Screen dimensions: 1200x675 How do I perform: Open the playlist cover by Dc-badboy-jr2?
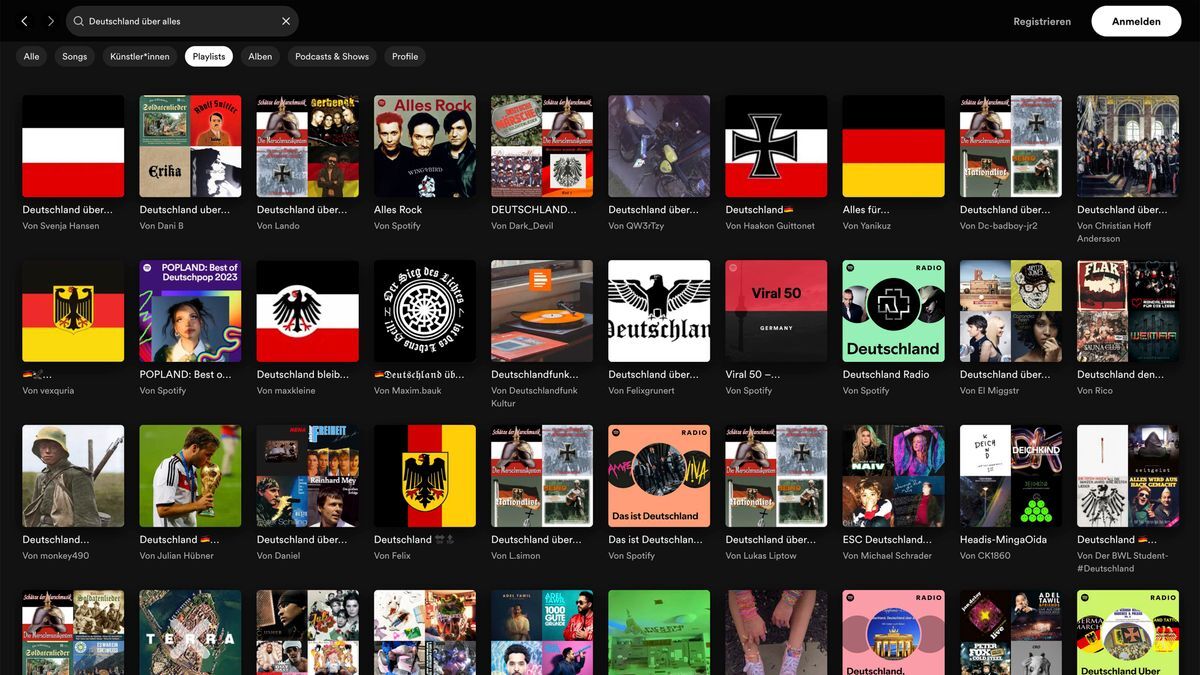(x=1011, y=146)
